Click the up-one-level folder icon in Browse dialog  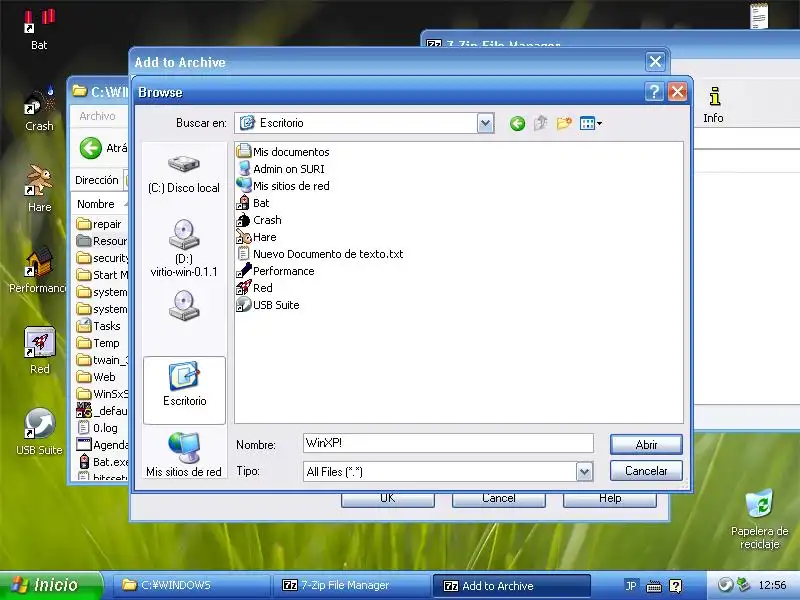coord(541,123)
